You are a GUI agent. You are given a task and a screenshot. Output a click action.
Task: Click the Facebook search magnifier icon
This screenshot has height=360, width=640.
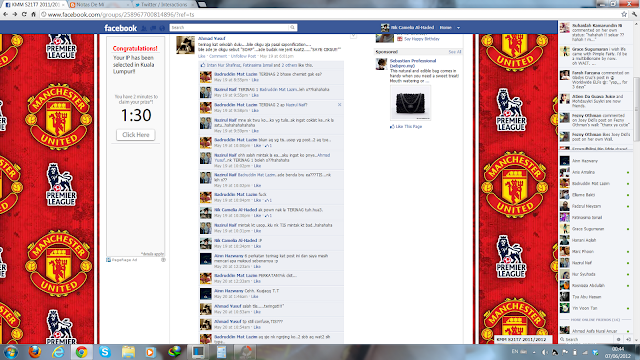(x=292, y=27)
